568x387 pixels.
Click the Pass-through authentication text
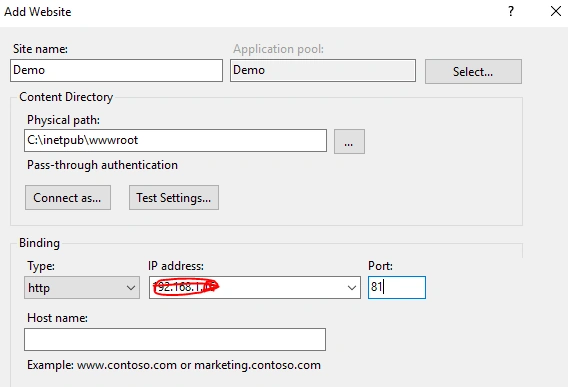(103, 165)
